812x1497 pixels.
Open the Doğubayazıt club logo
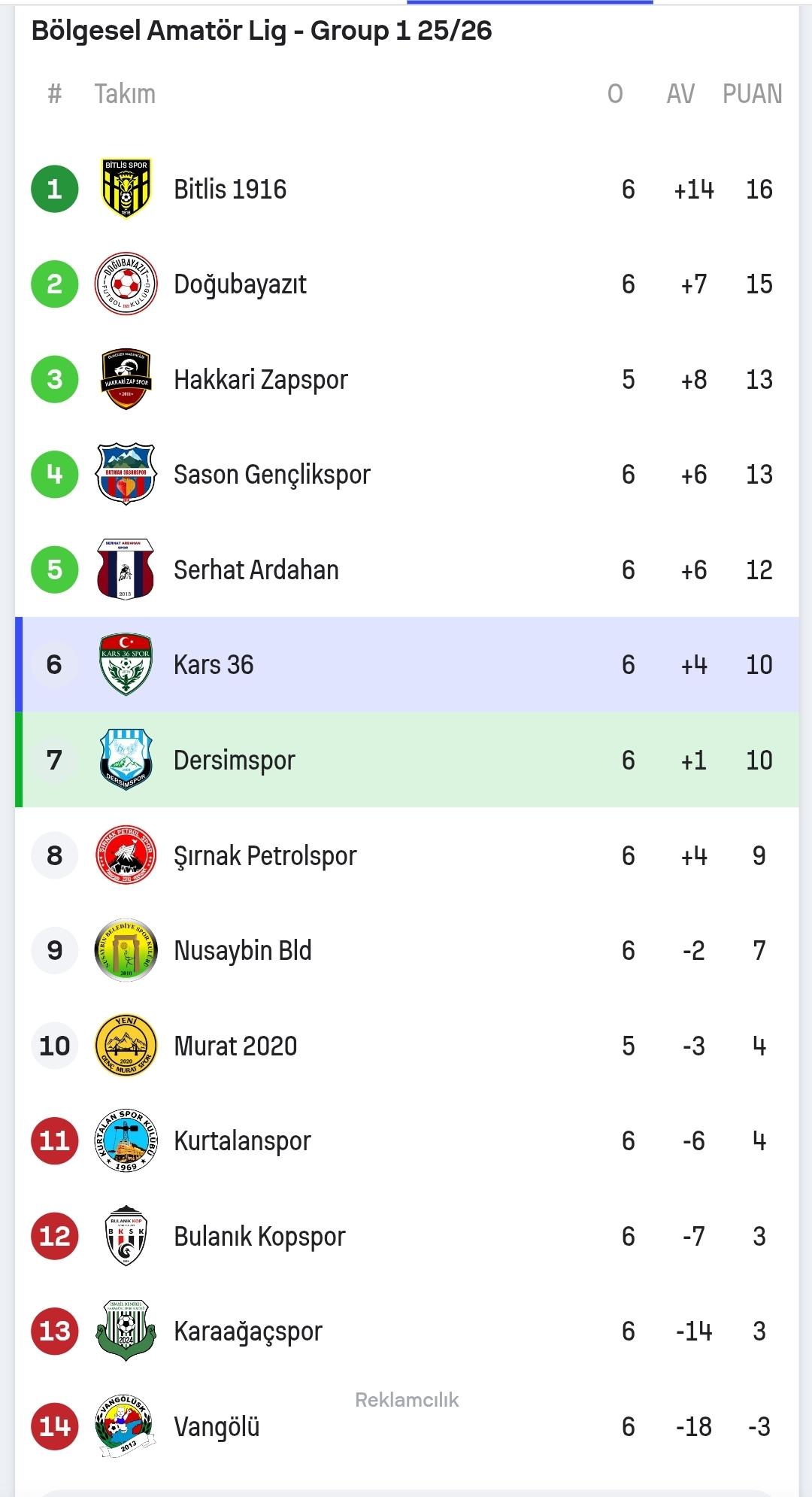click(x=126, y=284)
